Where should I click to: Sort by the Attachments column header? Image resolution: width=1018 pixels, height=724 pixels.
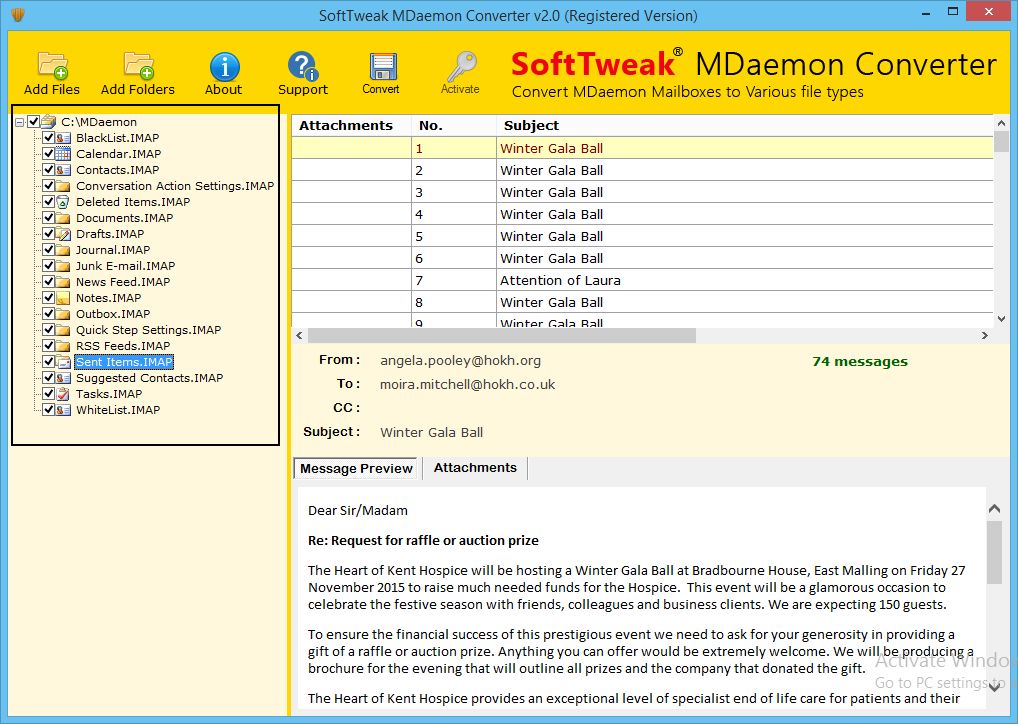pyautogui.click(x=351, y=125)
